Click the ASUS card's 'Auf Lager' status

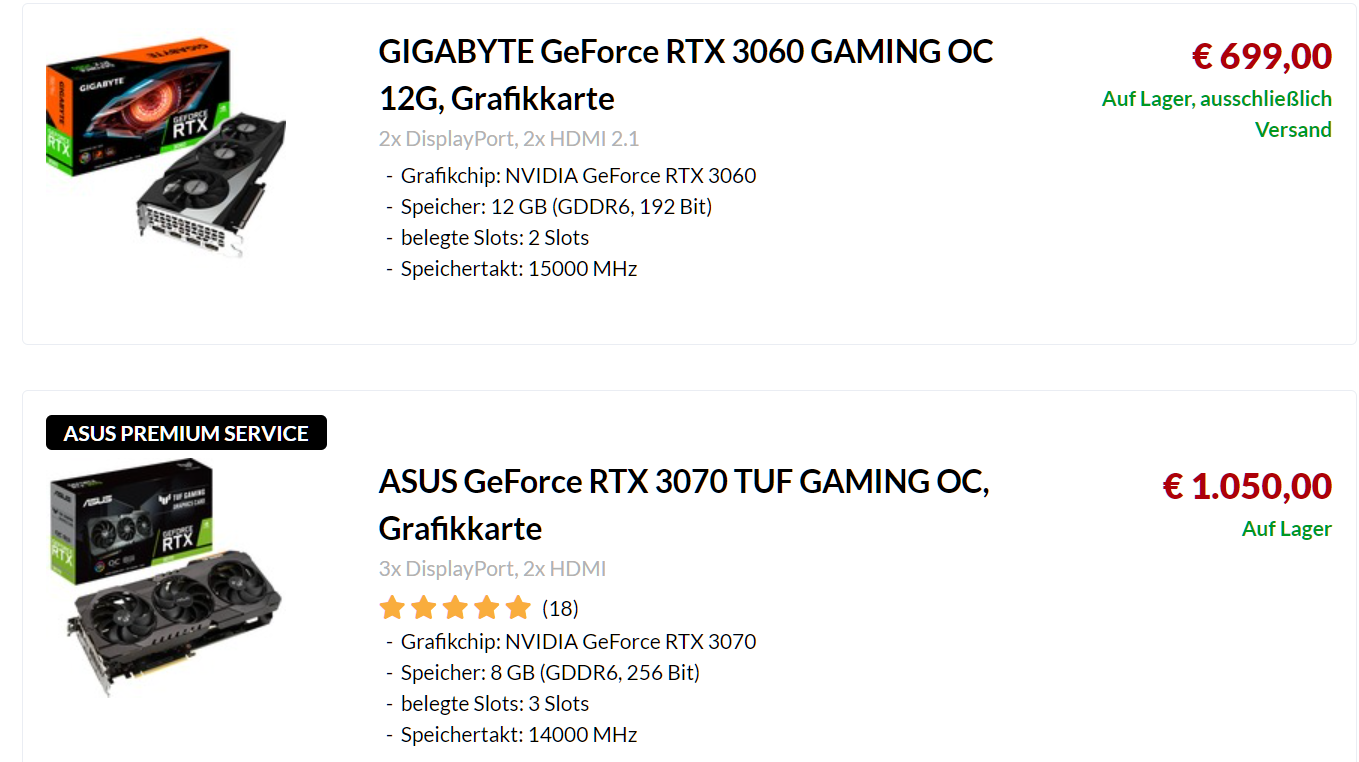(x=1286, y=529)
